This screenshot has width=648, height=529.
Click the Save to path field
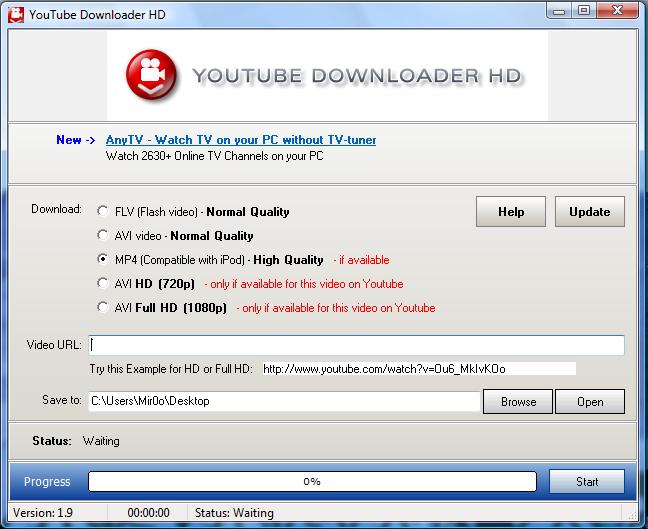(x=284, y=401)
